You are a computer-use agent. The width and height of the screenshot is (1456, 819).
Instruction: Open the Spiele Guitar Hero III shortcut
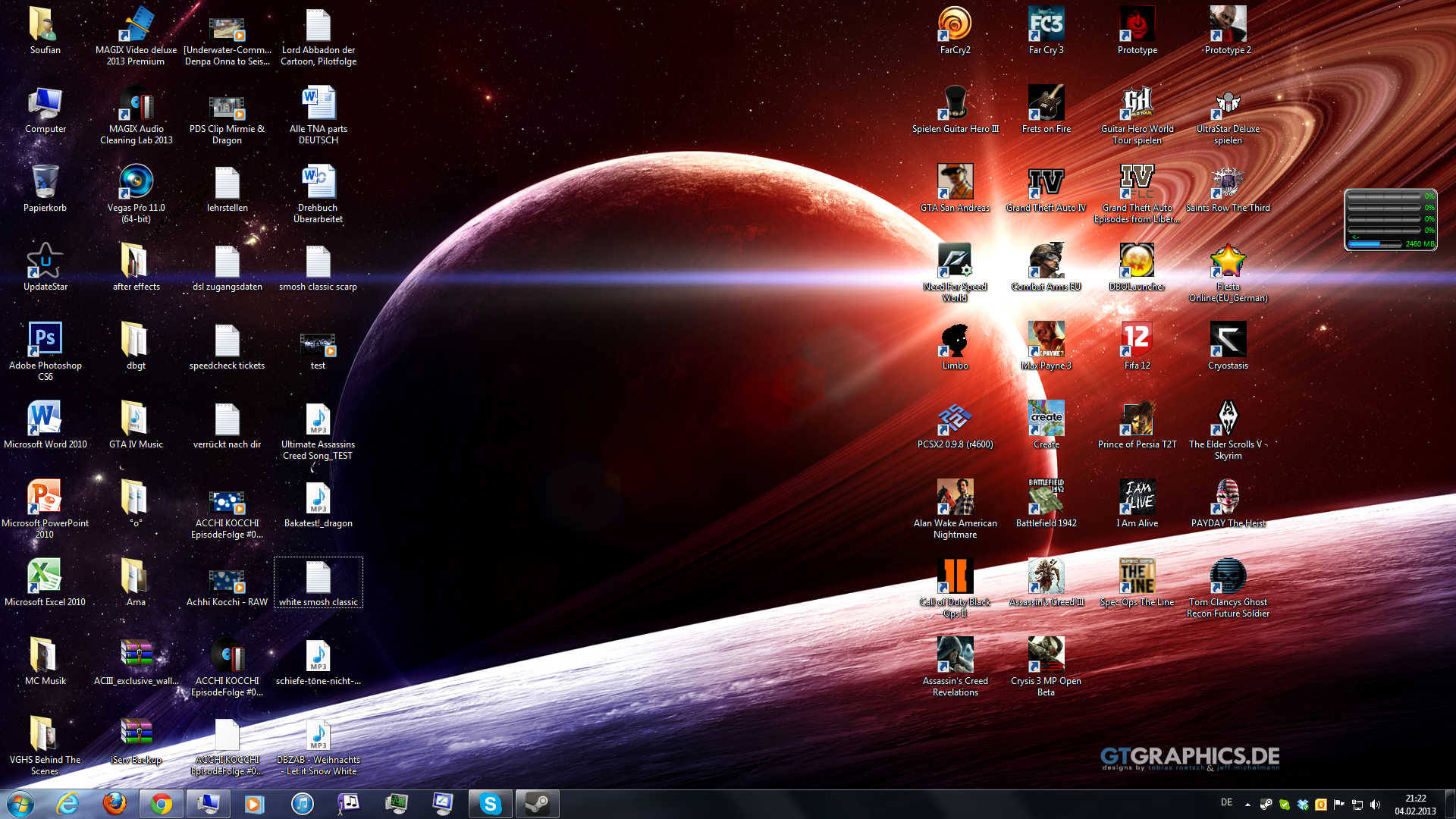click(955, 109)
